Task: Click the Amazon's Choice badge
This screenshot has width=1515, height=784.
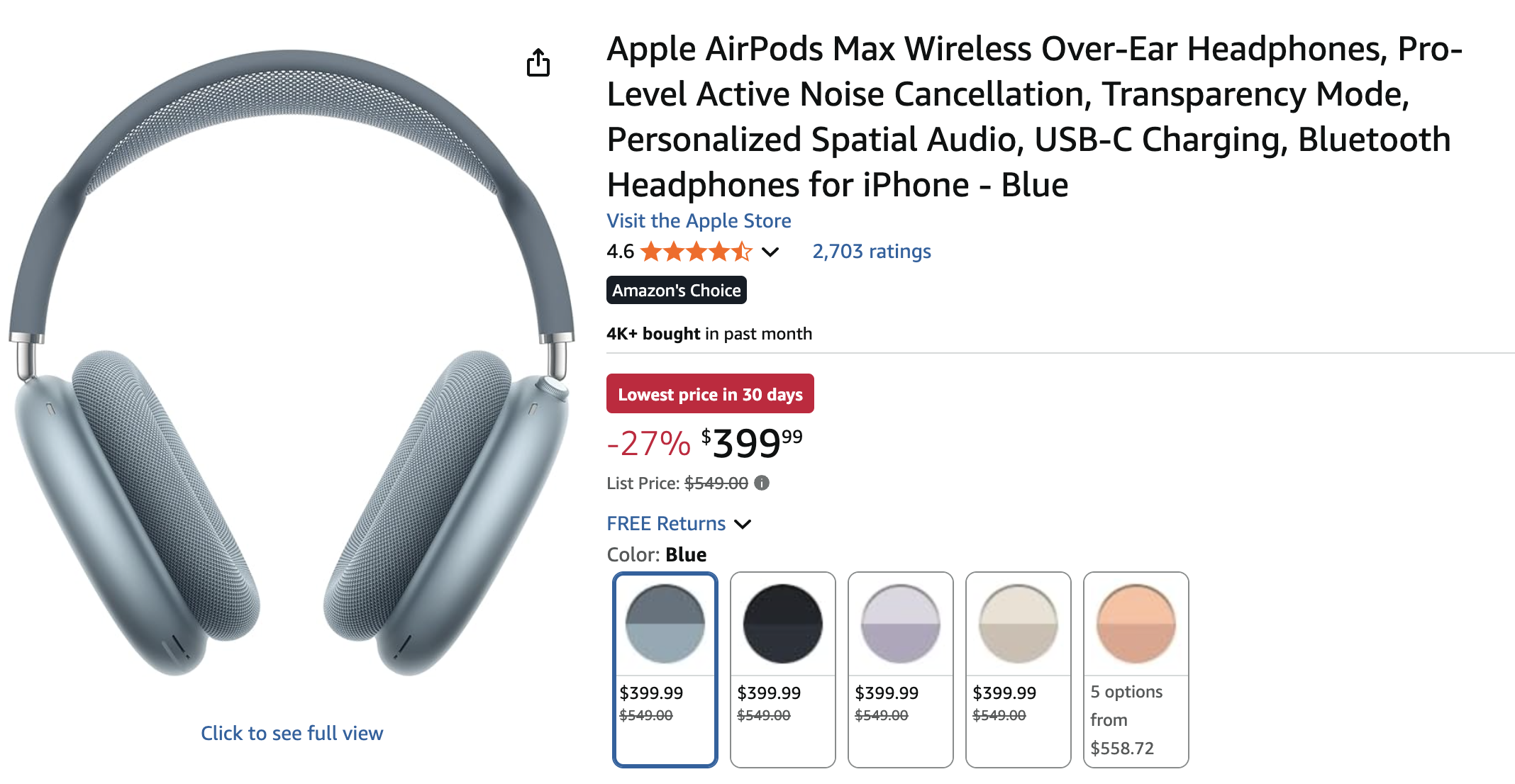Action: 676,290
